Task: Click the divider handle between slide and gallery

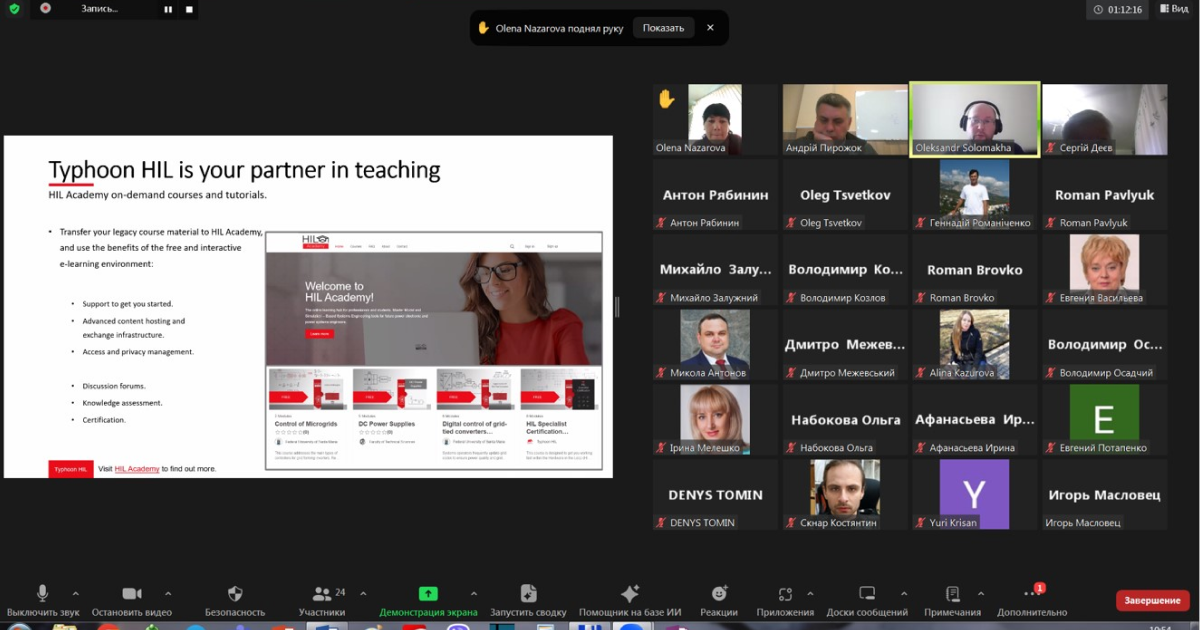Action: (617, 308)
